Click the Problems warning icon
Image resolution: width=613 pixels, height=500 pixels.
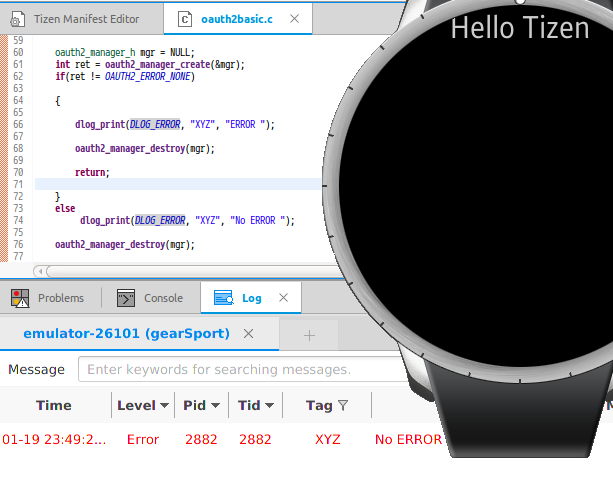(x=19, y=298)
